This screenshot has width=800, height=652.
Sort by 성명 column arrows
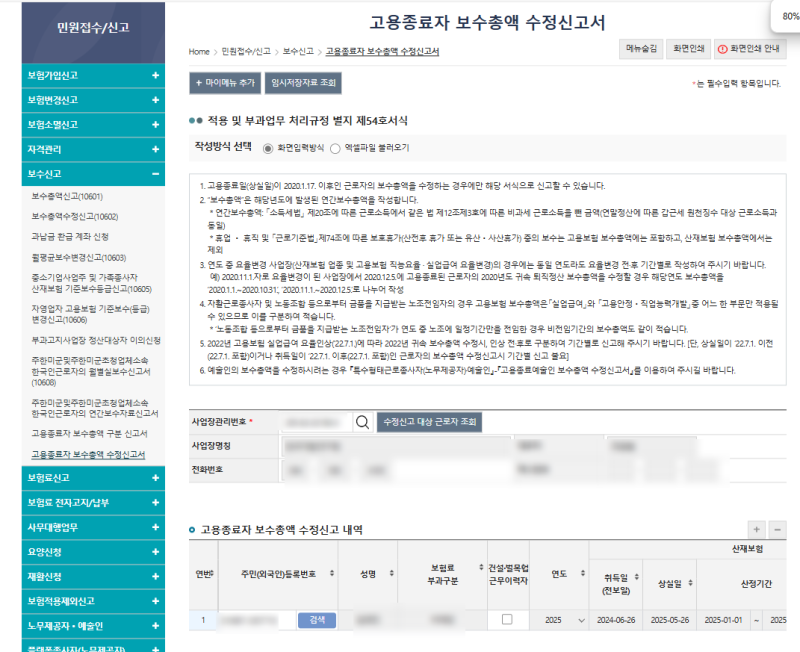[391, 573]
